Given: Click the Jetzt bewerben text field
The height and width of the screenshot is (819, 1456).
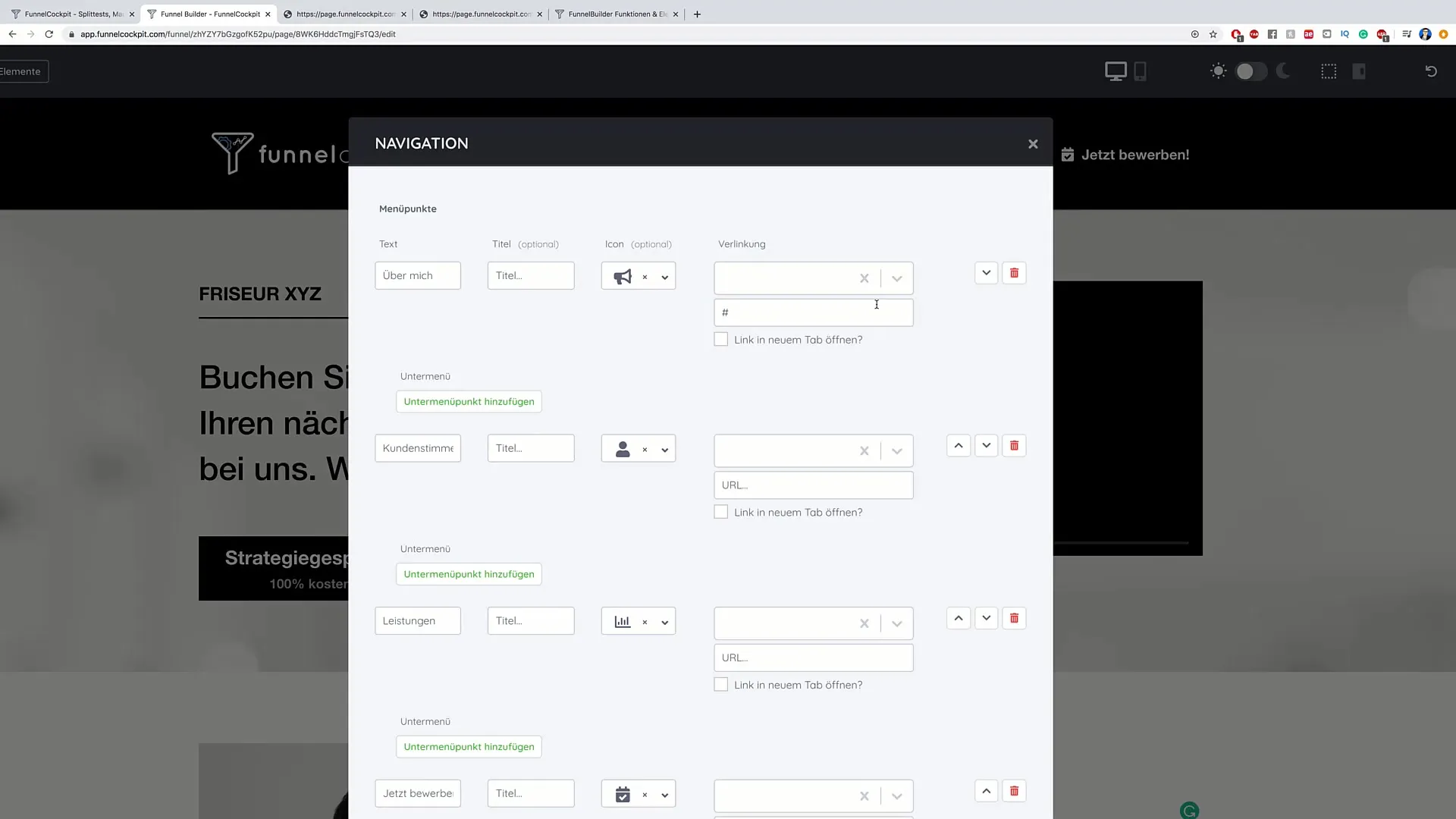Looking at the screenshot, I should (x=418, y=793).
